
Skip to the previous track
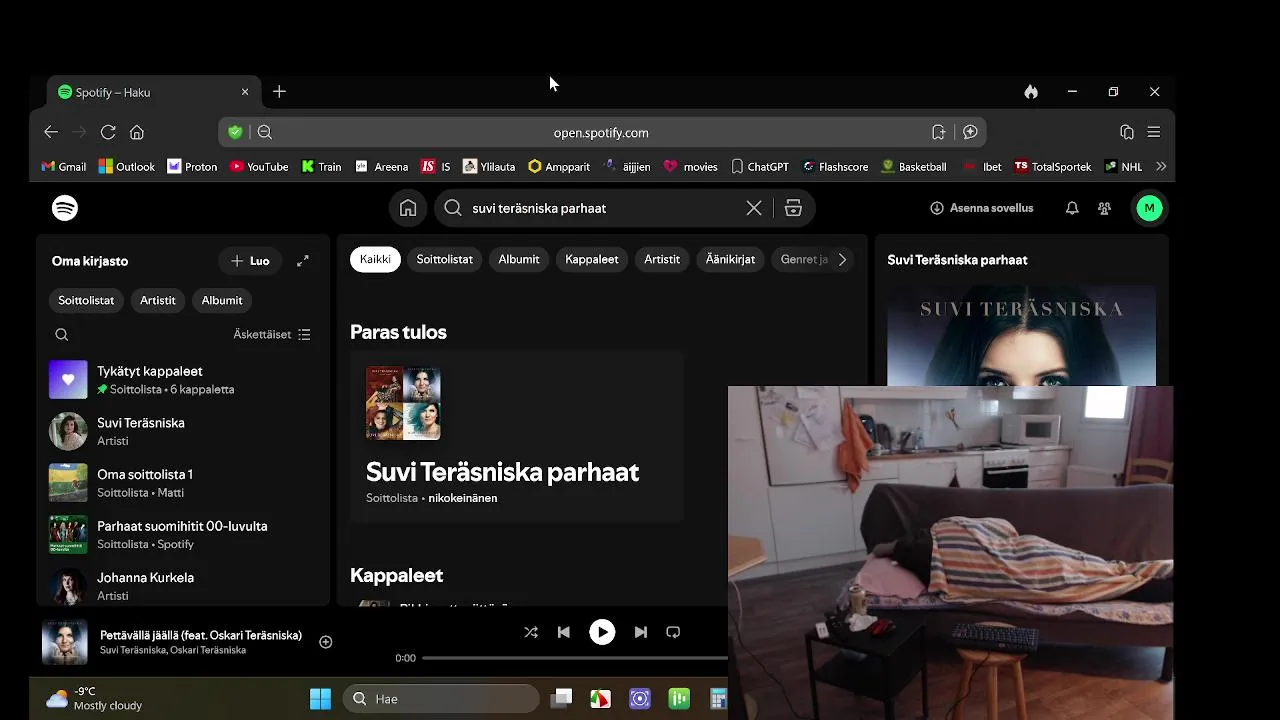click(563, 632)
